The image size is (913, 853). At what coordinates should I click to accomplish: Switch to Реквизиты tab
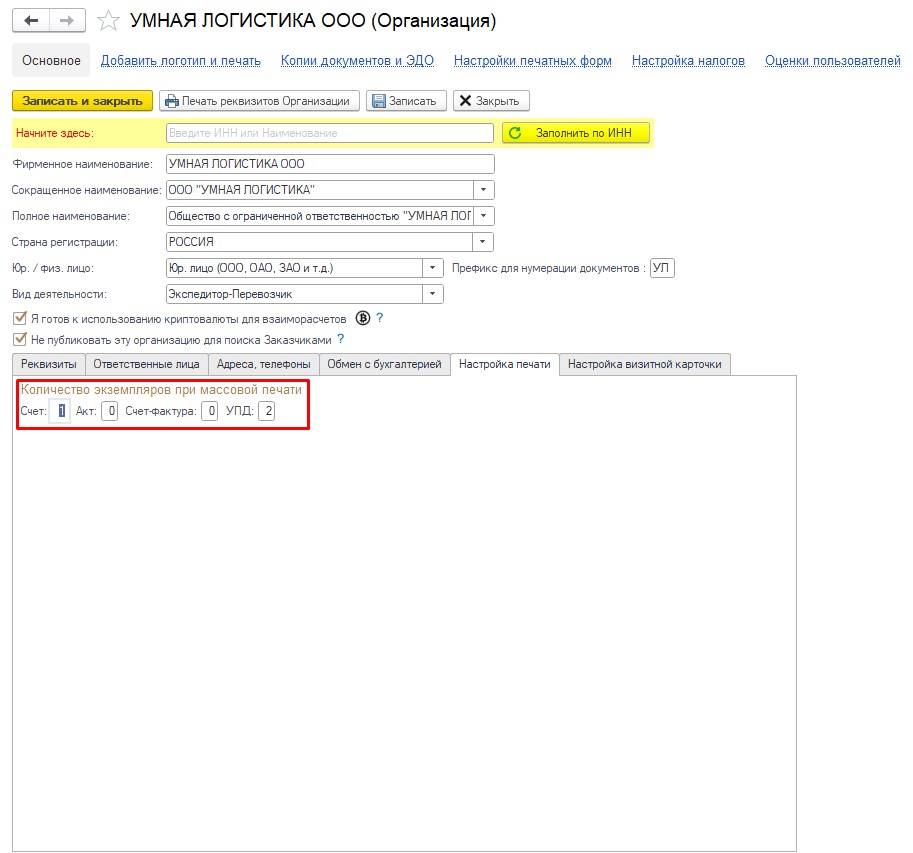click(49, 364)
